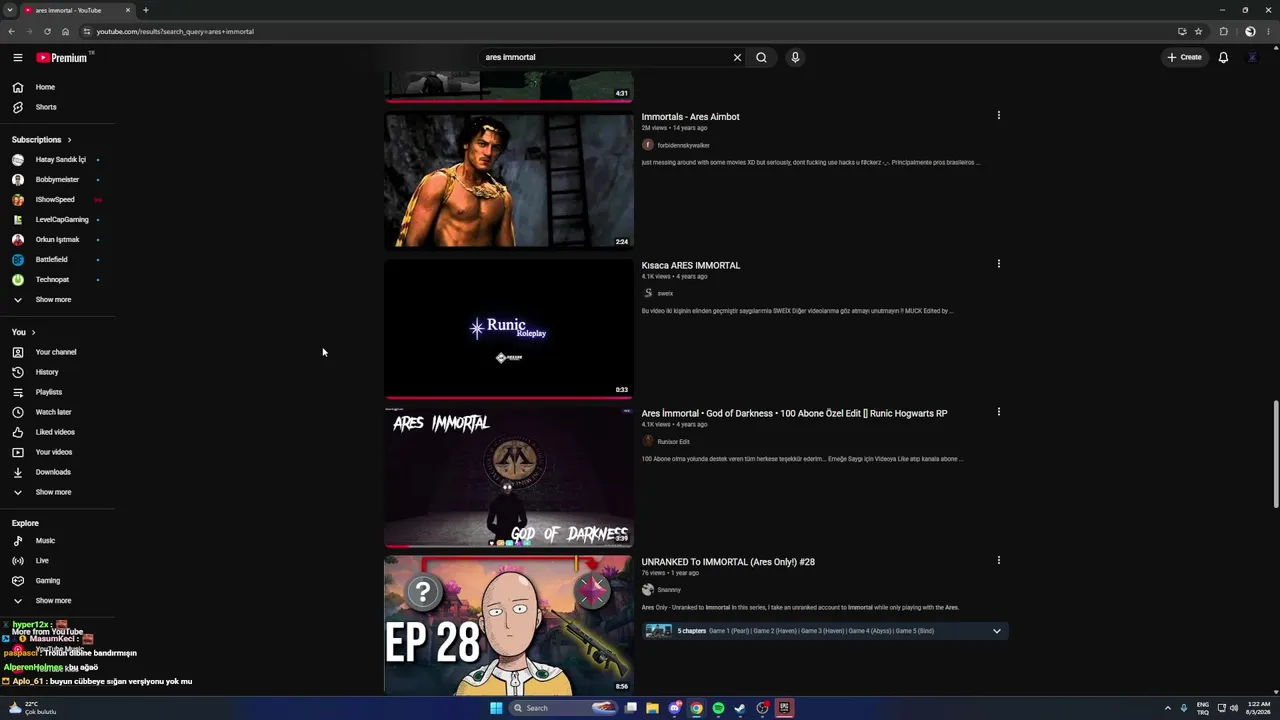Screen dimensions: 1280x720
Task: Open options menu for Kısaca ARES IMMORTAL
Action: point(998,264)
